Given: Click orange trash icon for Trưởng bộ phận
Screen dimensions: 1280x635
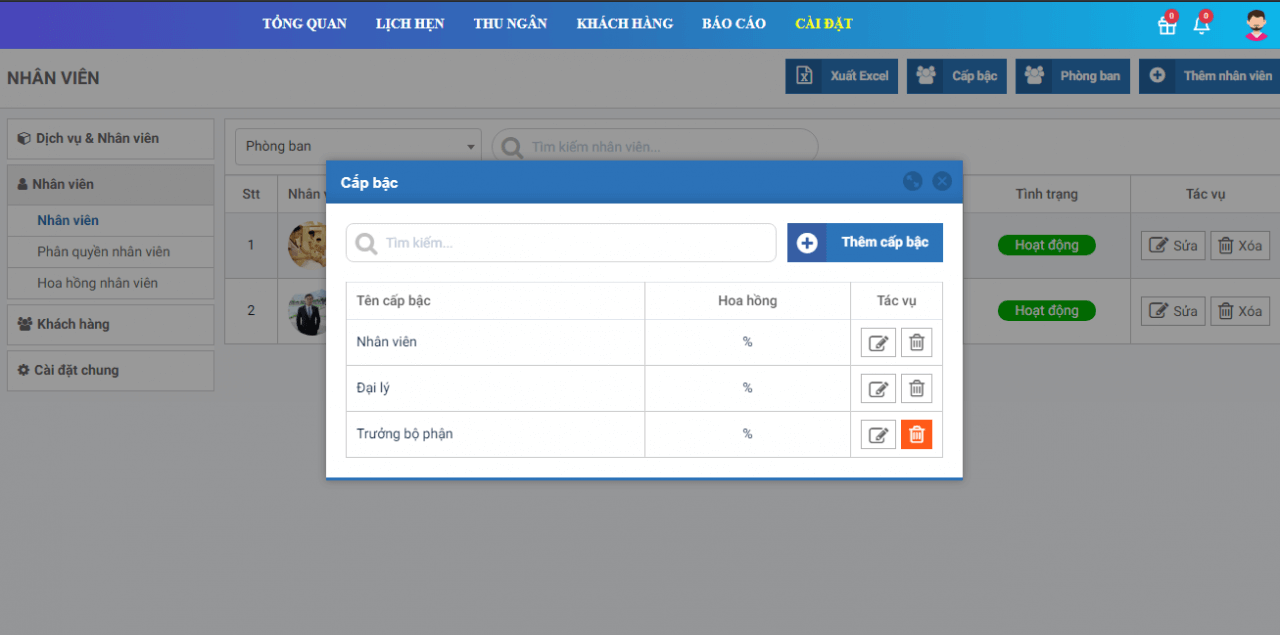Looking at the screenshot, I should click(x=916, y=435).
